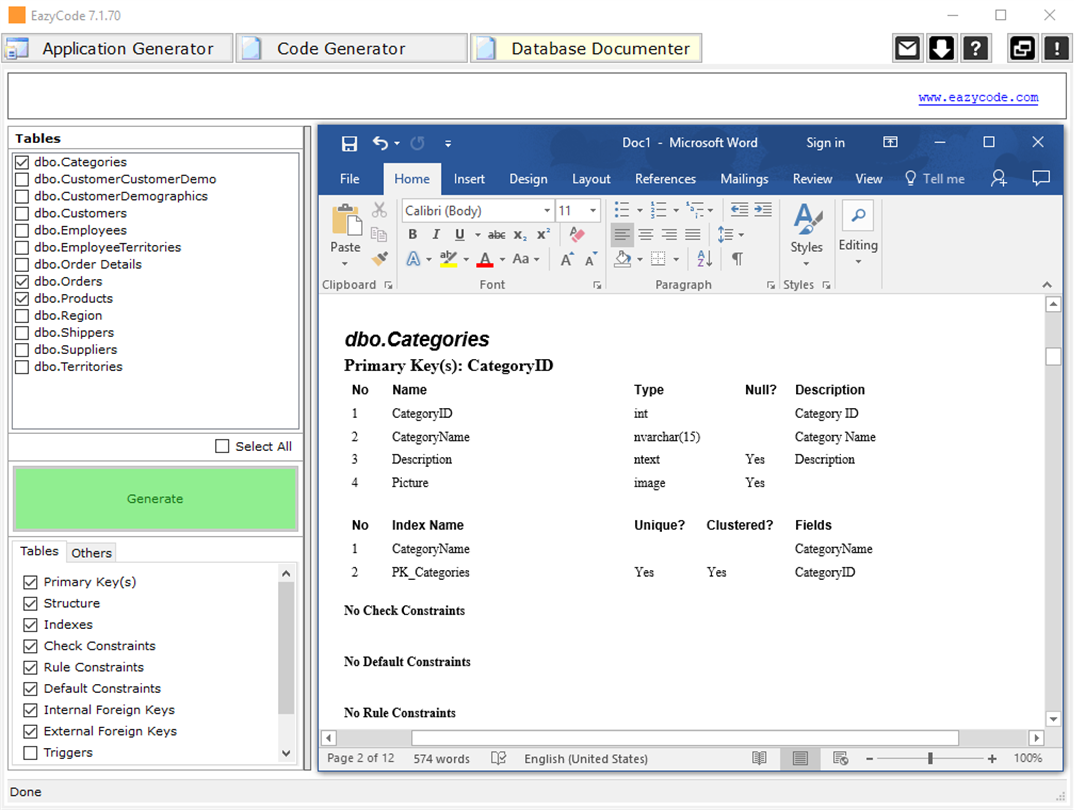Check the dbo.Customers table checkbox

pyautogui.click(x=22, y=213)
